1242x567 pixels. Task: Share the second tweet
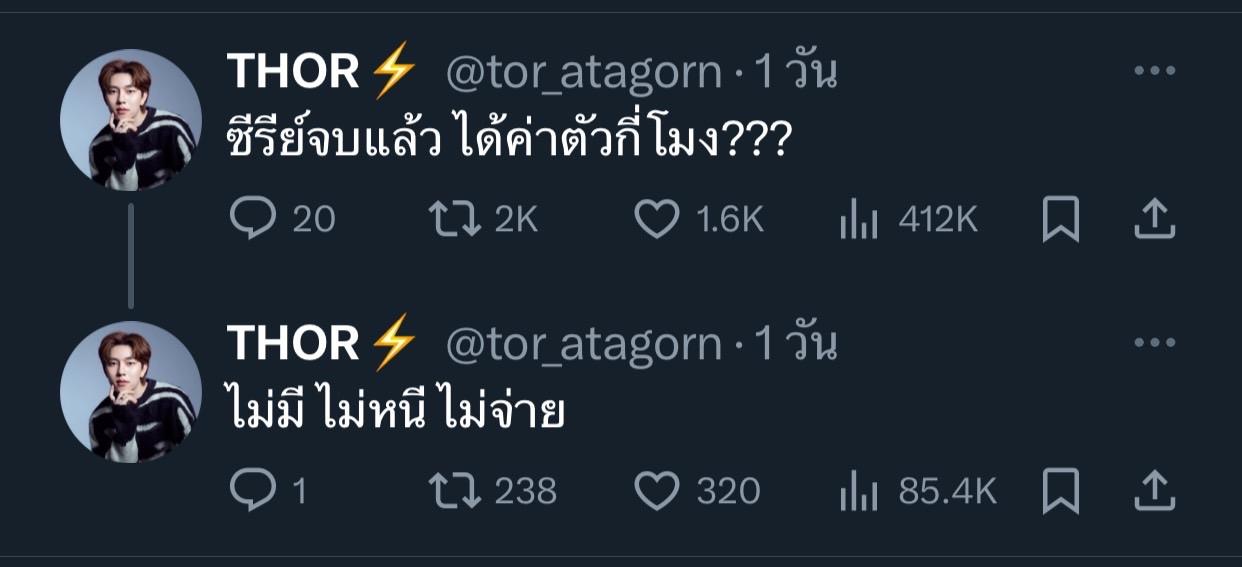point(1154,490)
